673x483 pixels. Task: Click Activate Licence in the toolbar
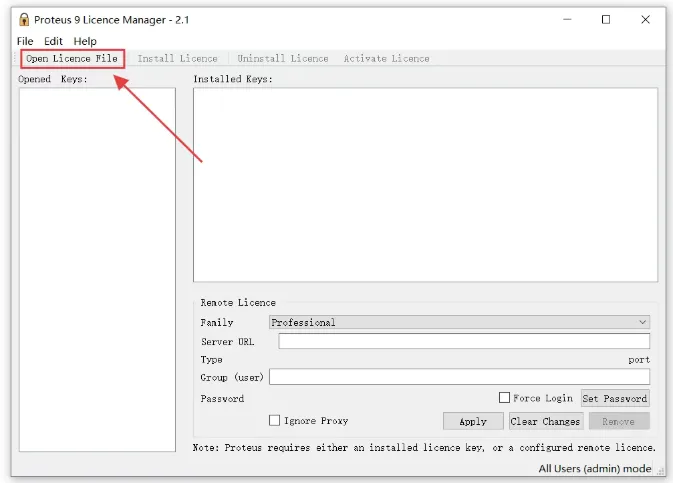click(x=386, y=58)
